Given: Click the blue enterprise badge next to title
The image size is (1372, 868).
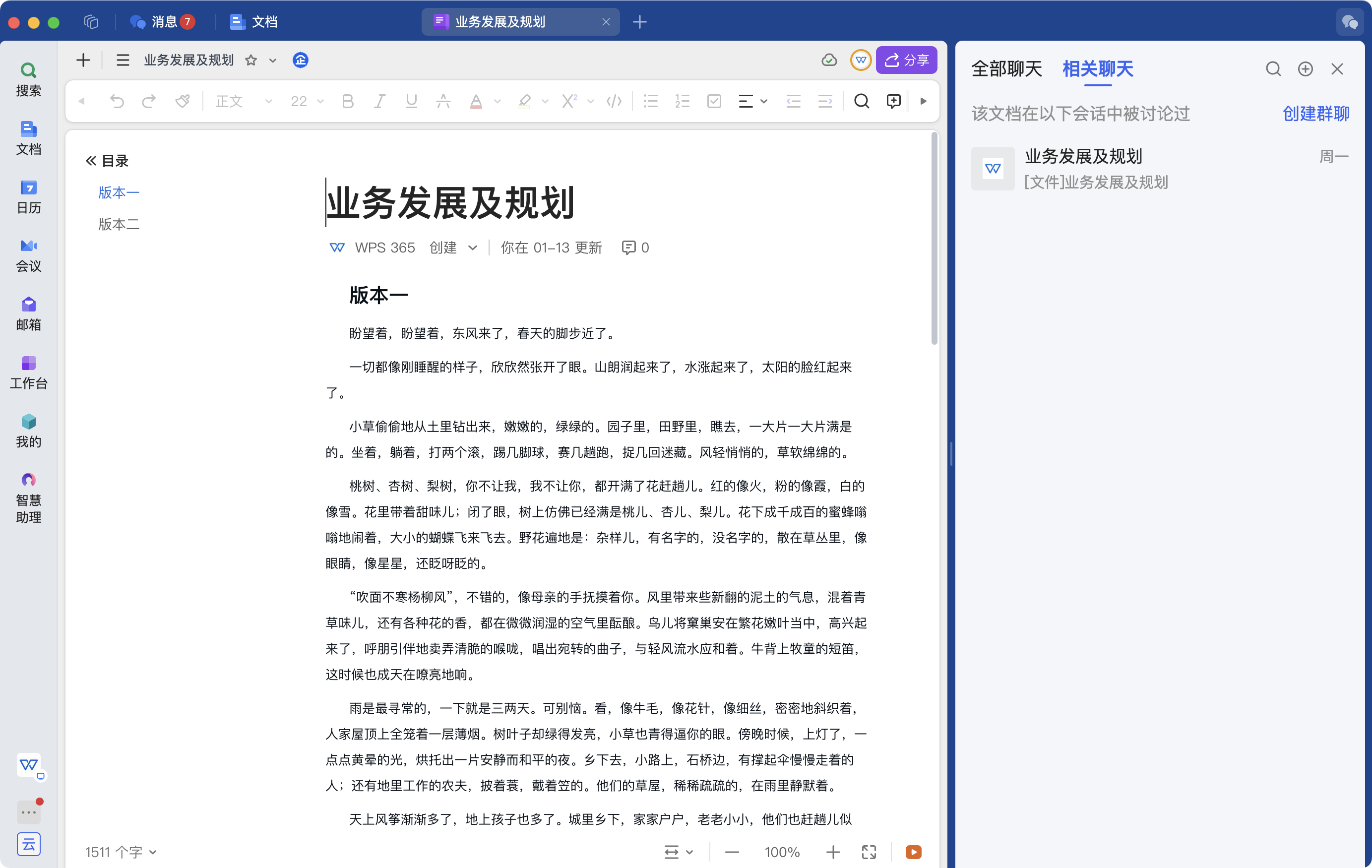Looking at the screenshot, I should pos(300,60).
